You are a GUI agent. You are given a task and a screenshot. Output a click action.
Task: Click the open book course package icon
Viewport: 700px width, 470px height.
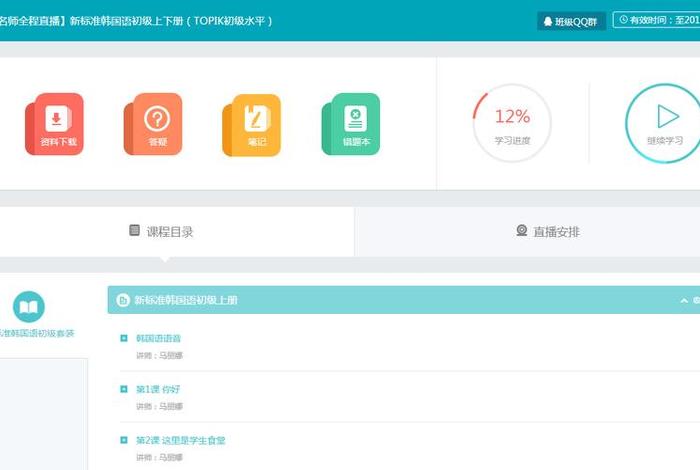point(29,307)
